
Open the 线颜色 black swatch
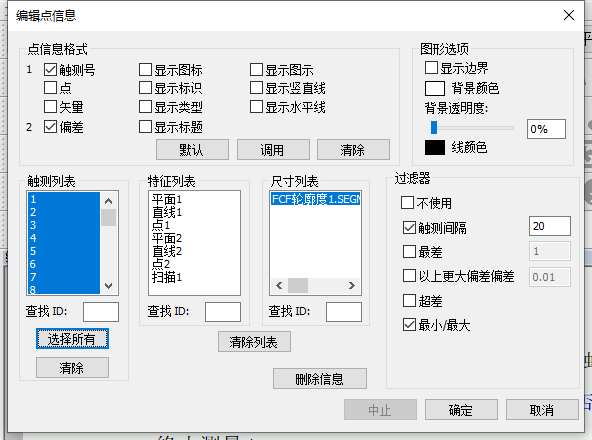click(435, 147)
